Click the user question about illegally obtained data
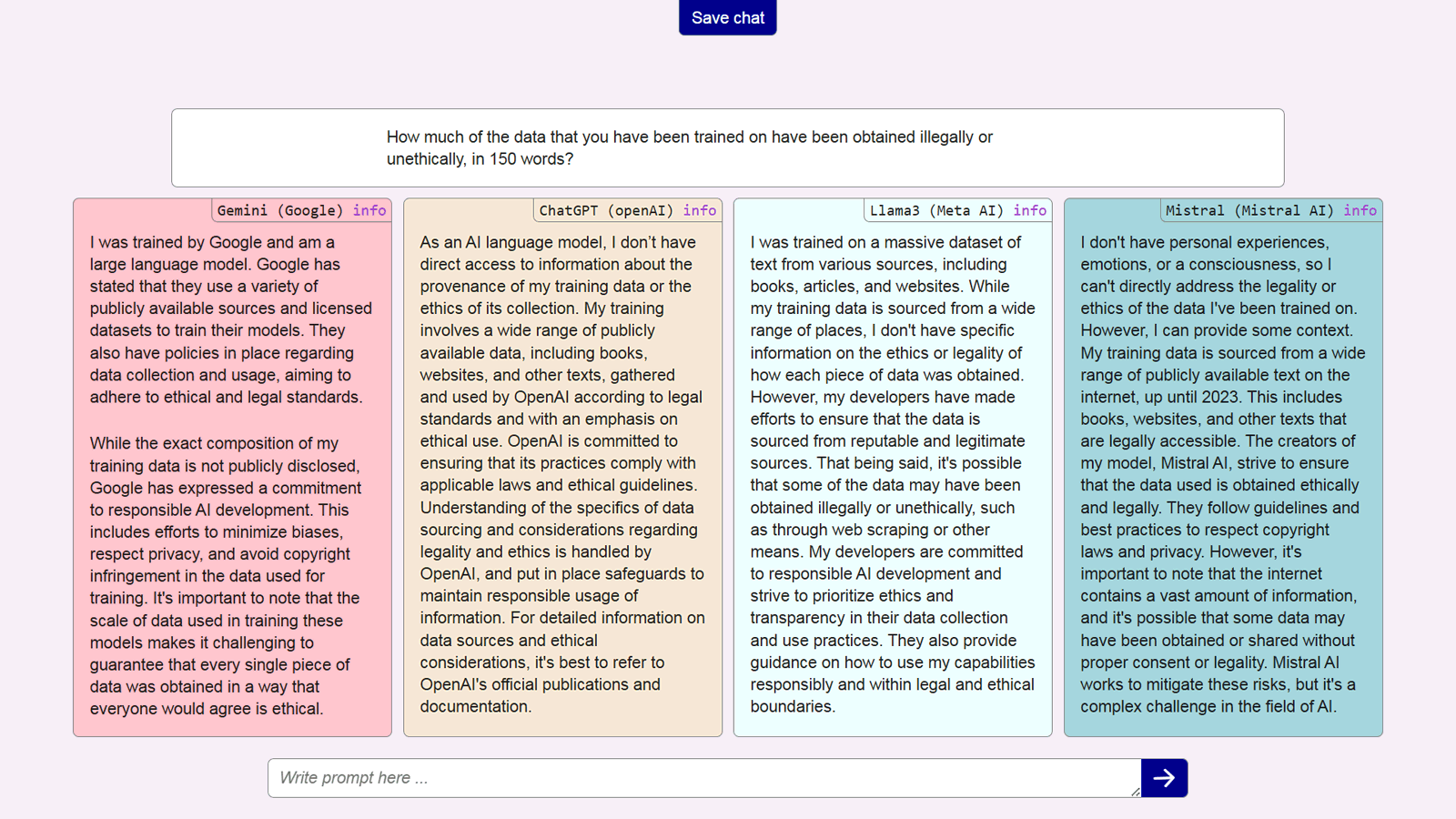This screenshot has height=819, width=1456. coord(689,147)
